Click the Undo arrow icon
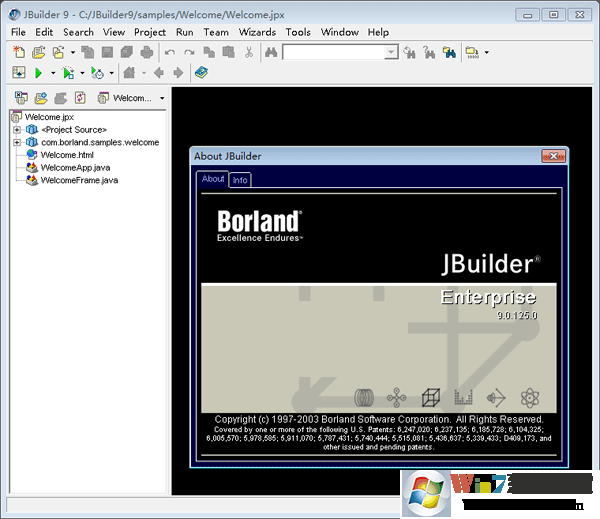Viewport: 600px width, 519px height. [170, 52]
